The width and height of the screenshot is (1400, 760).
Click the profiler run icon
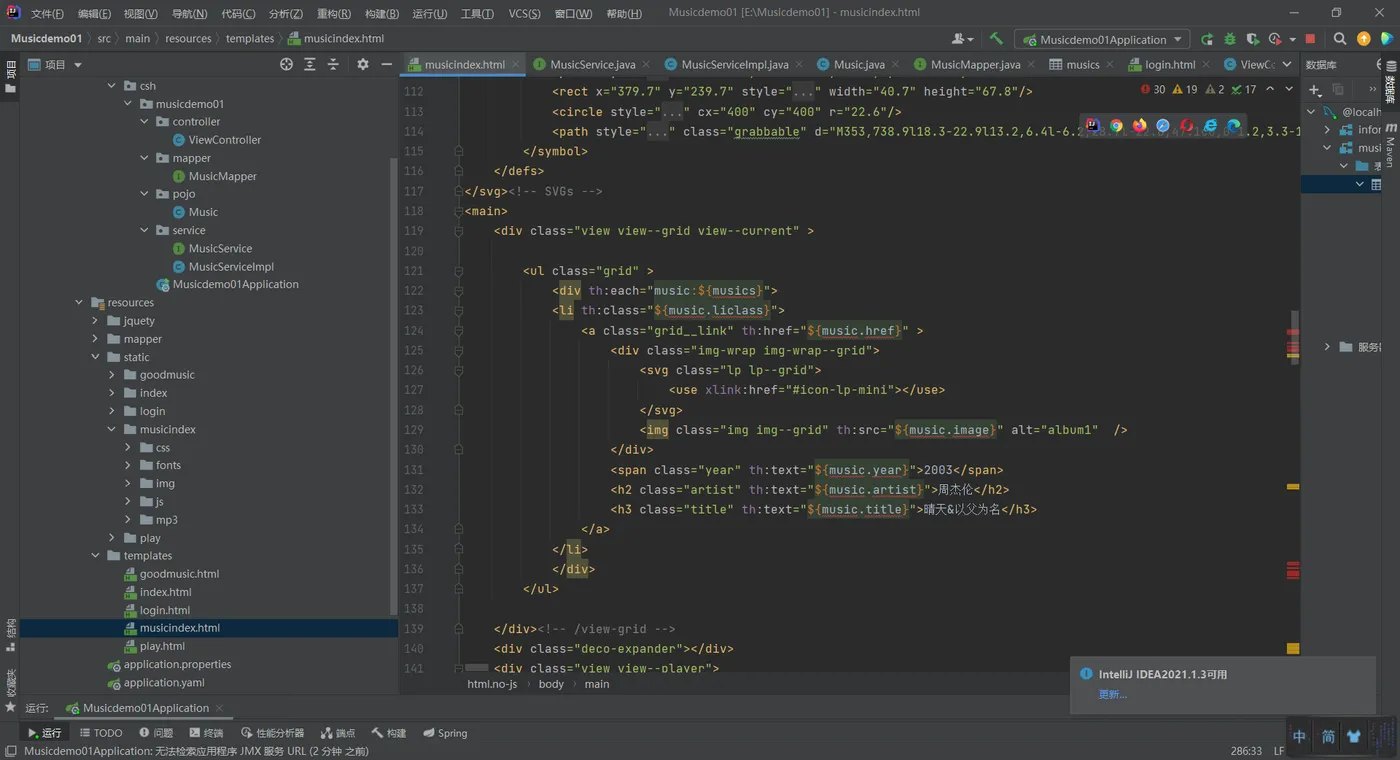(1276, 39)
